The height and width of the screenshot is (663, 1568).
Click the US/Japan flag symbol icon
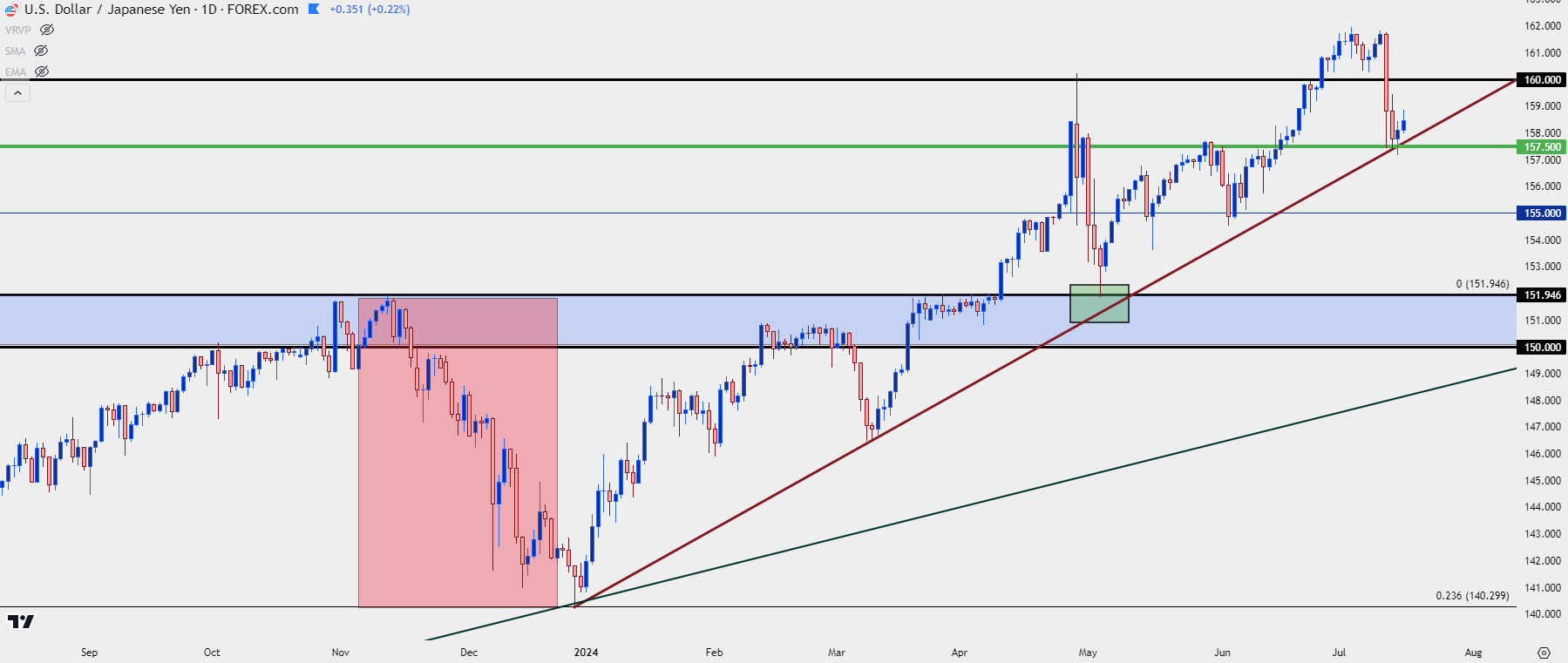pyautogui.click(x=11, y=10)
